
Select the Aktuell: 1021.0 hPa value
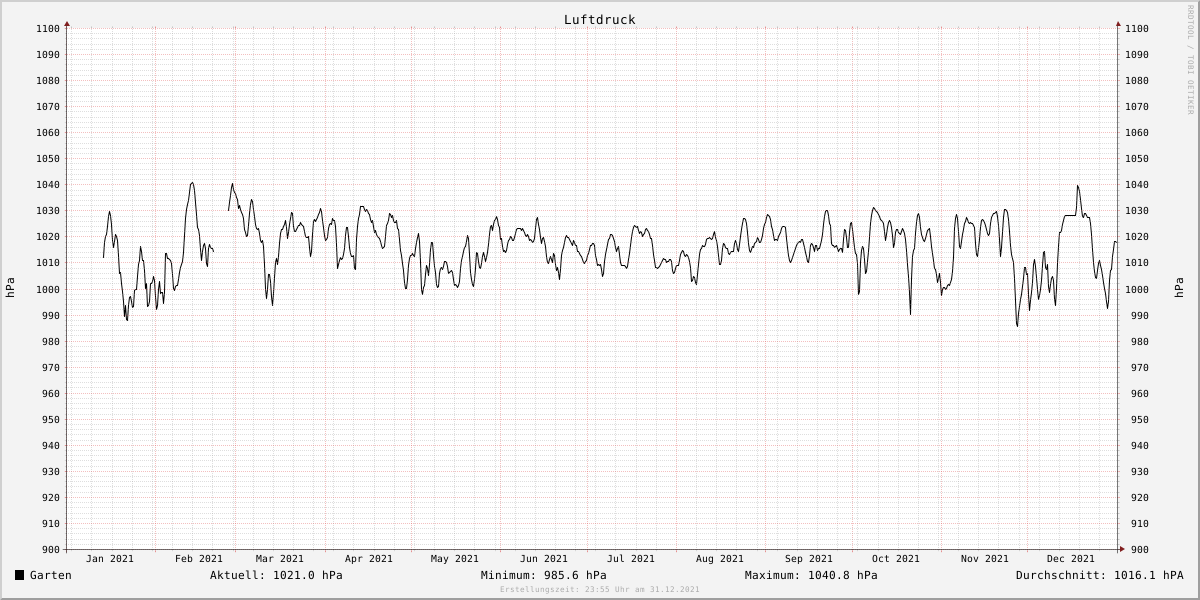click(x=276, y=575)
